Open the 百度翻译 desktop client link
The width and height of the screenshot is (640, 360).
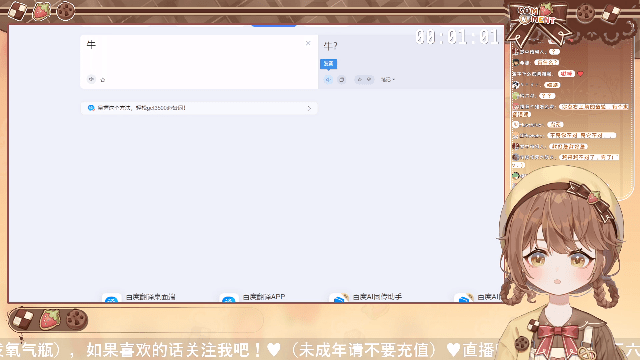(150, 297)
